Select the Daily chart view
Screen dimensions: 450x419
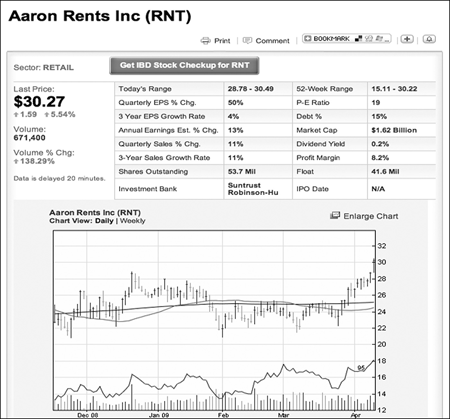[x=104, y=221]
